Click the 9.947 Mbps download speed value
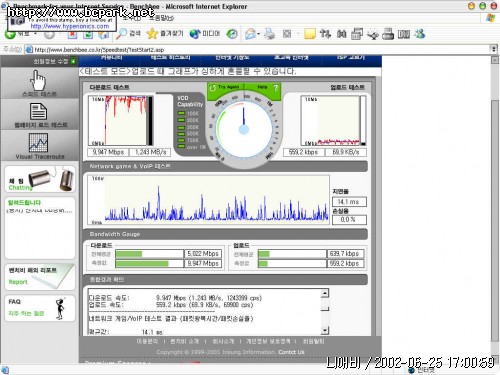The image size is (500, 375). pos(108,152)
